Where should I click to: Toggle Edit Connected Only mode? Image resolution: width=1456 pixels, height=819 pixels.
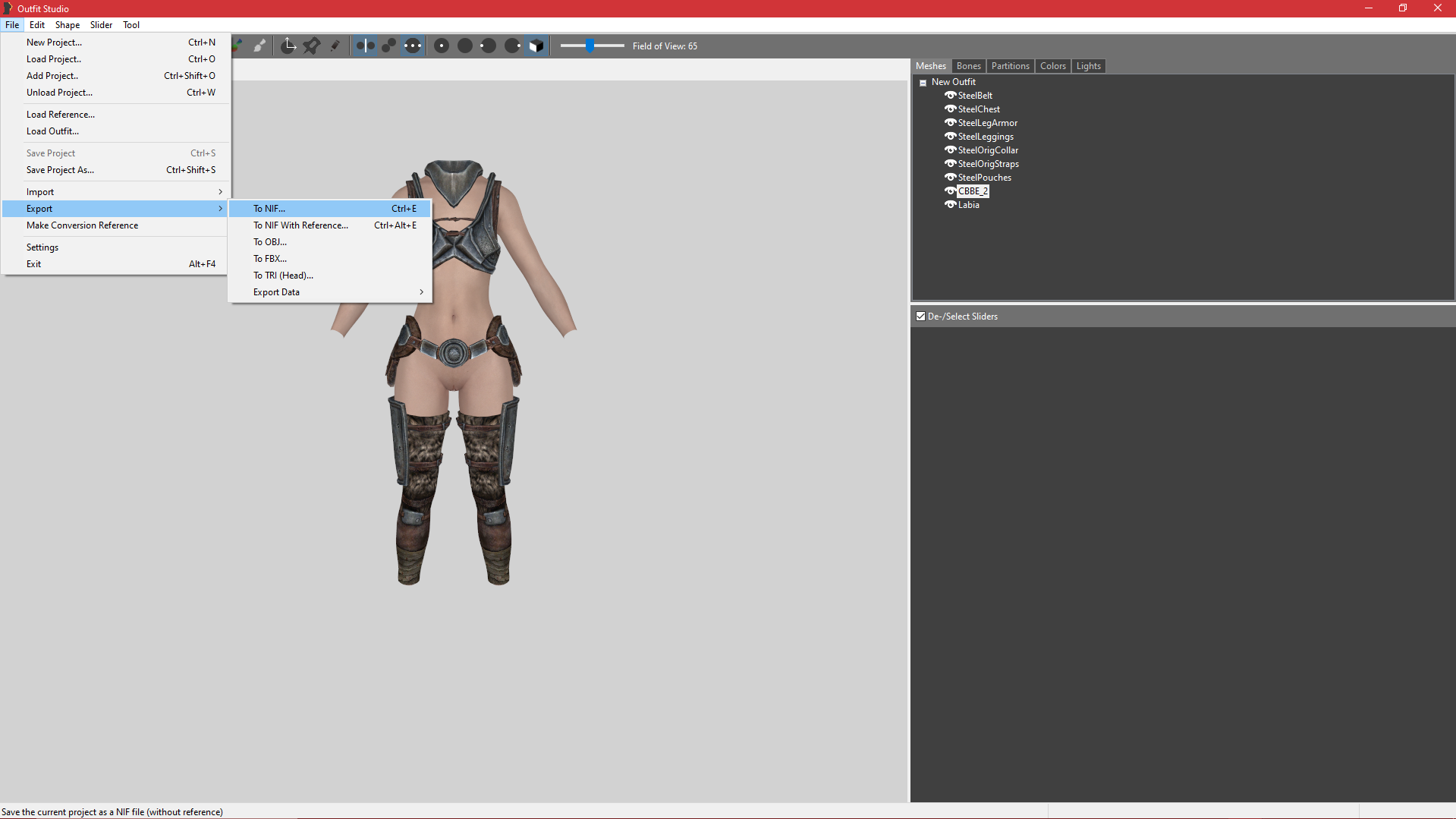coord(388,46)
